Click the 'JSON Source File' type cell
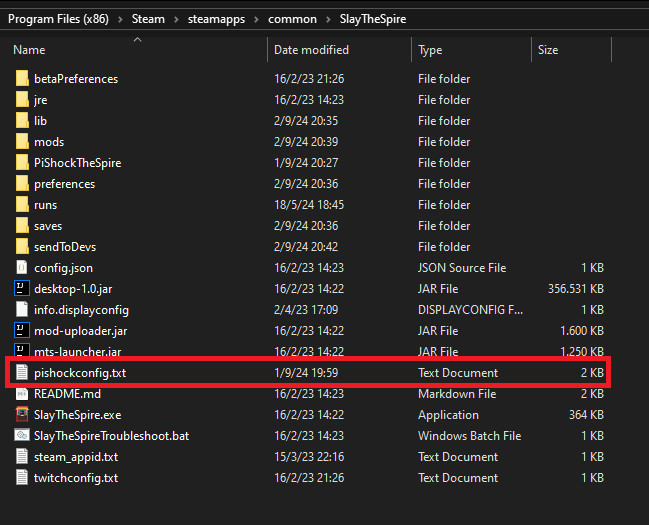The image size is (649, 525). coord(462,268)
